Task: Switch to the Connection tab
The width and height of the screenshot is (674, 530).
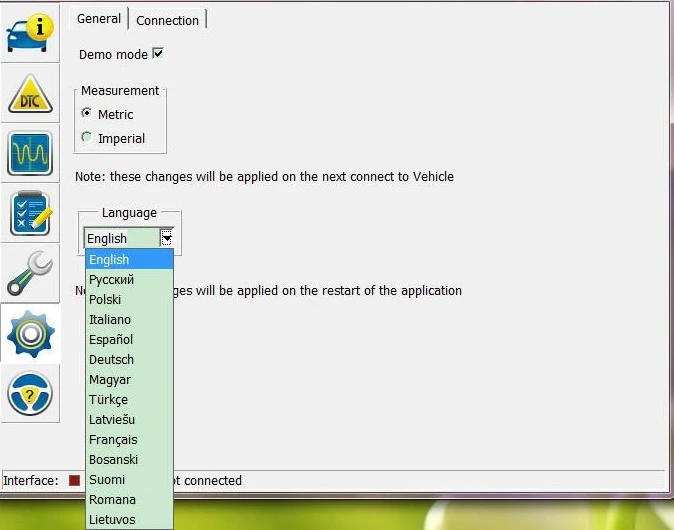Action: tap(167, 20)
